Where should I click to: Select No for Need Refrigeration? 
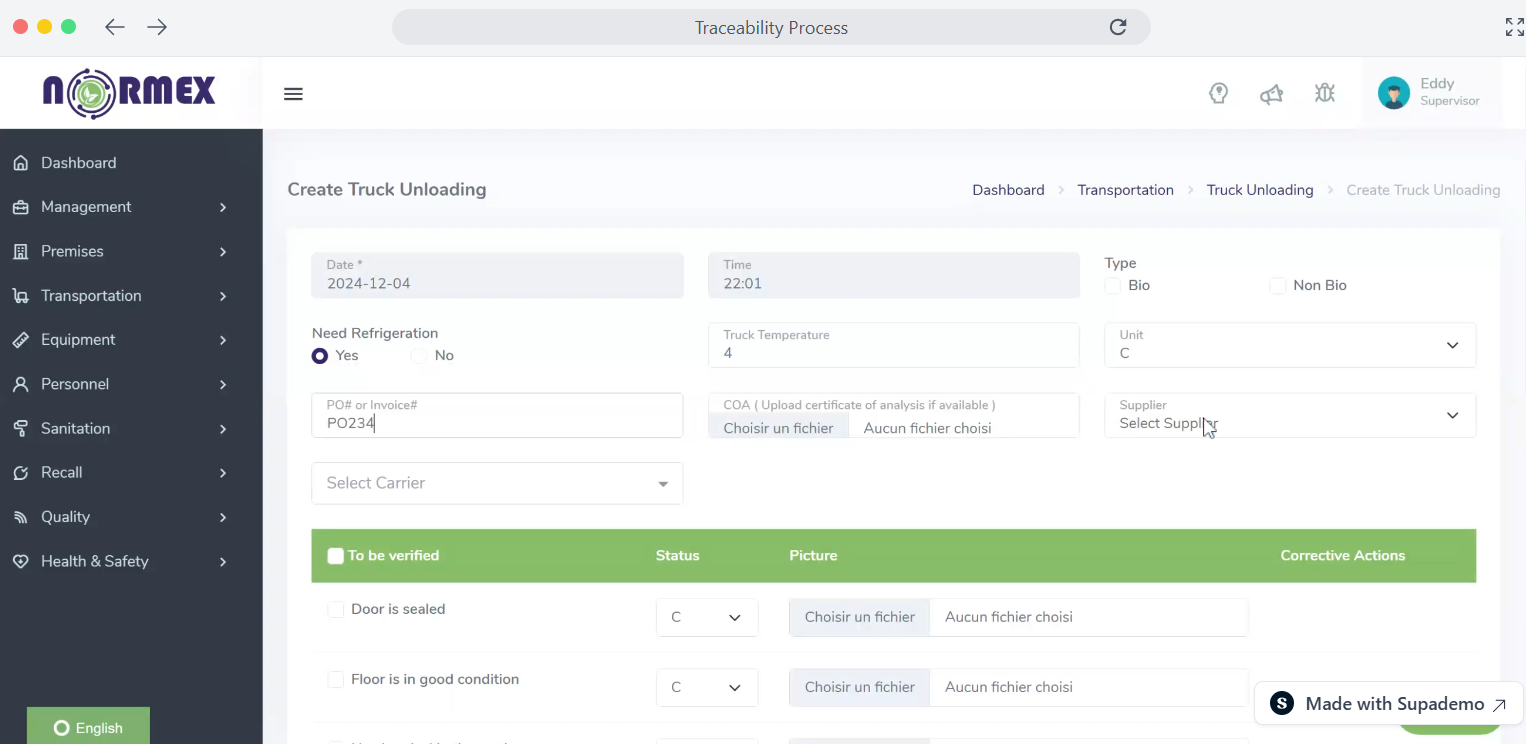pos(419,356)
